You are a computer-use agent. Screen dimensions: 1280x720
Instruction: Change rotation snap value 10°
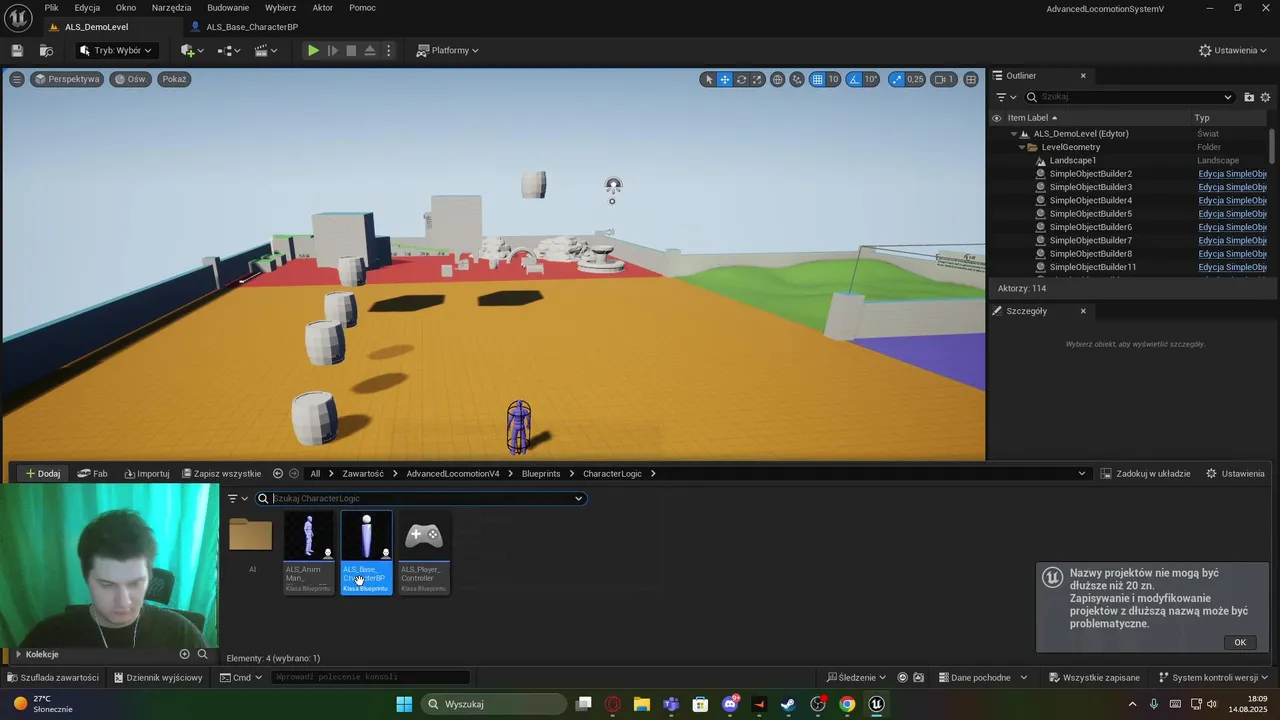(871, 79)
